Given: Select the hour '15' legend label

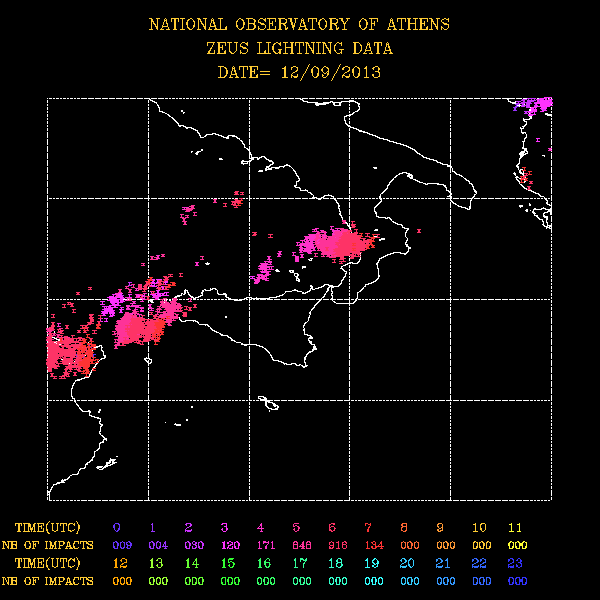Looking at the screenshot, I should [228, 563].
